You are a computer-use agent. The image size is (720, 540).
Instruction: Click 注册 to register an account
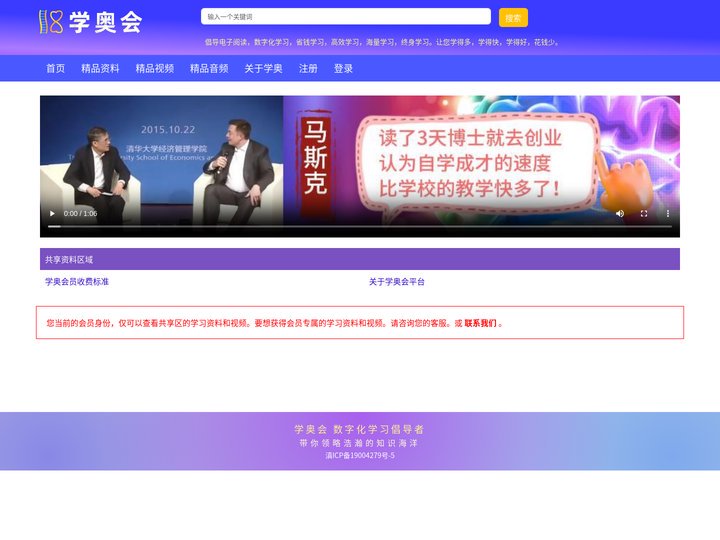(x=308, y=68)
